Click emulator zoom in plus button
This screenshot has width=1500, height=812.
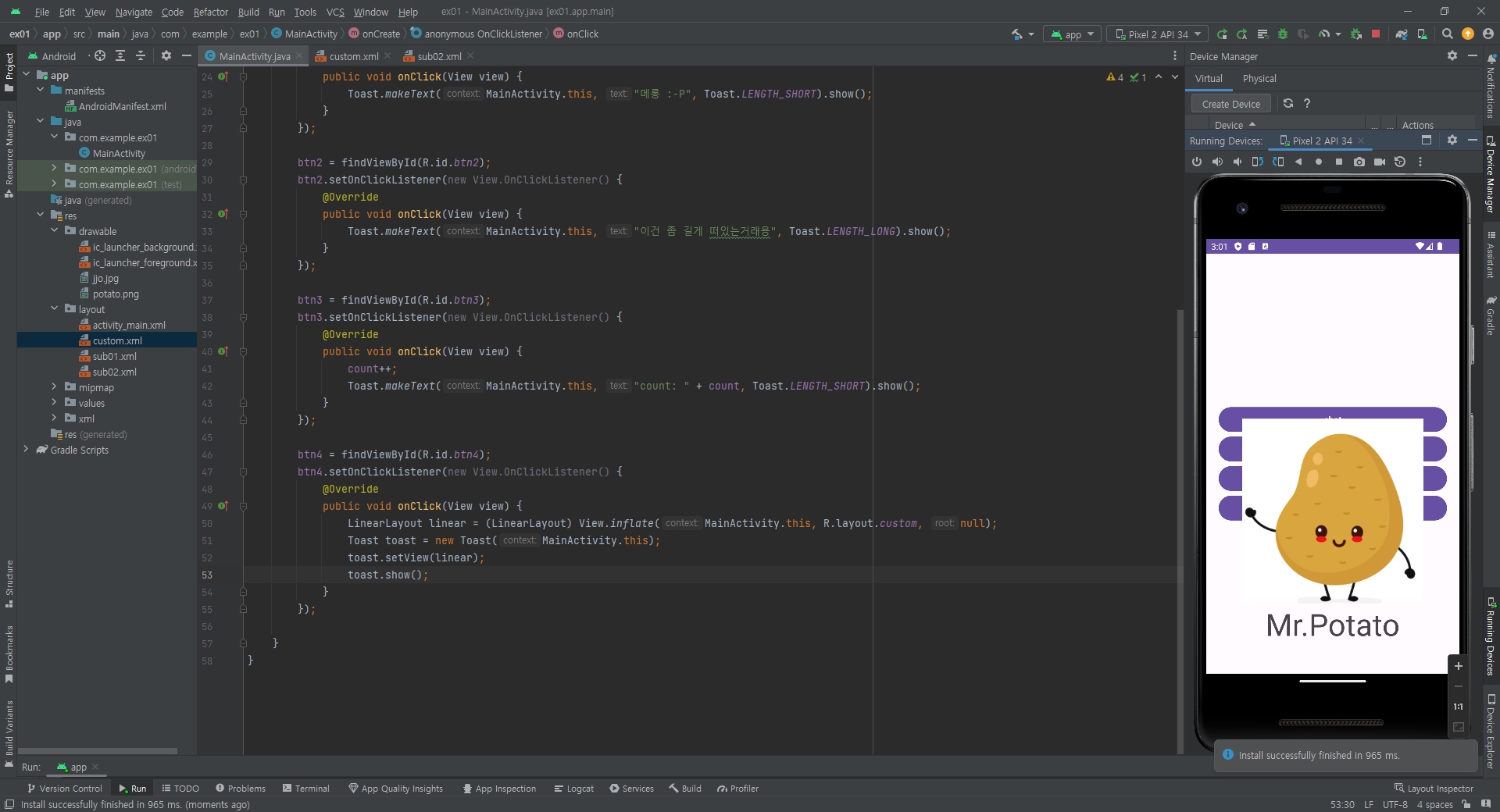pyautogui.click(x=1458, y=666)
